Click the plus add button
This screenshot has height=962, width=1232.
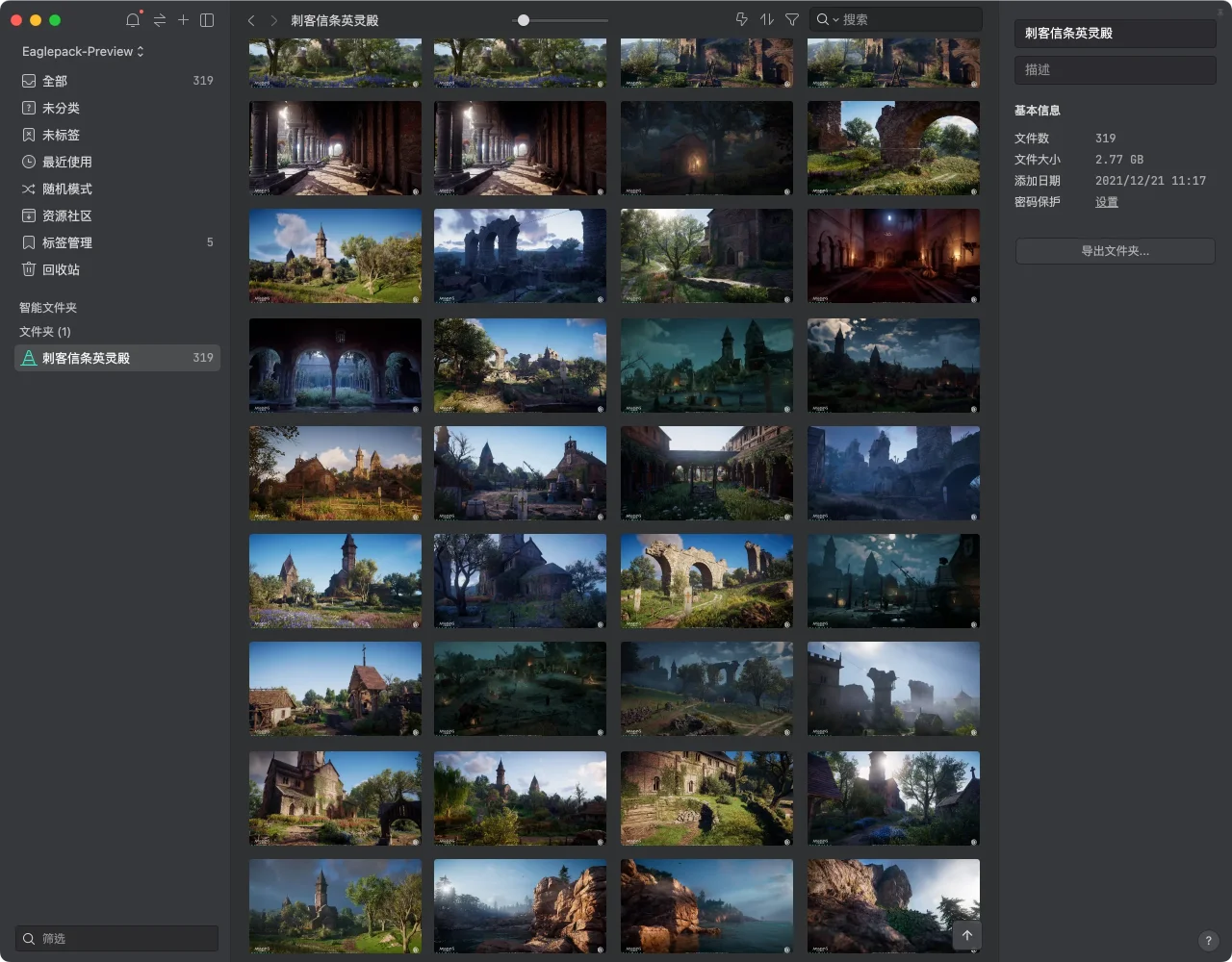tap(183, 20)
